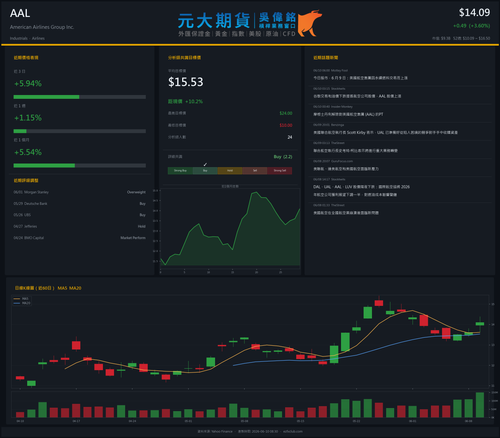Open the first Stocktwits headline mentioning AAL
Image resolution: width=500 pixels, height=438 pixels.
(x=357, y=96)
